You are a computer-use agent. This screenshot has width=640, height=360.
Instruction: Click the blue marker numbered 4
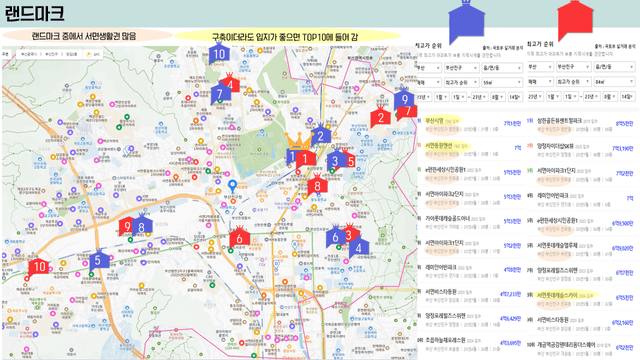(x=359, y=247)
